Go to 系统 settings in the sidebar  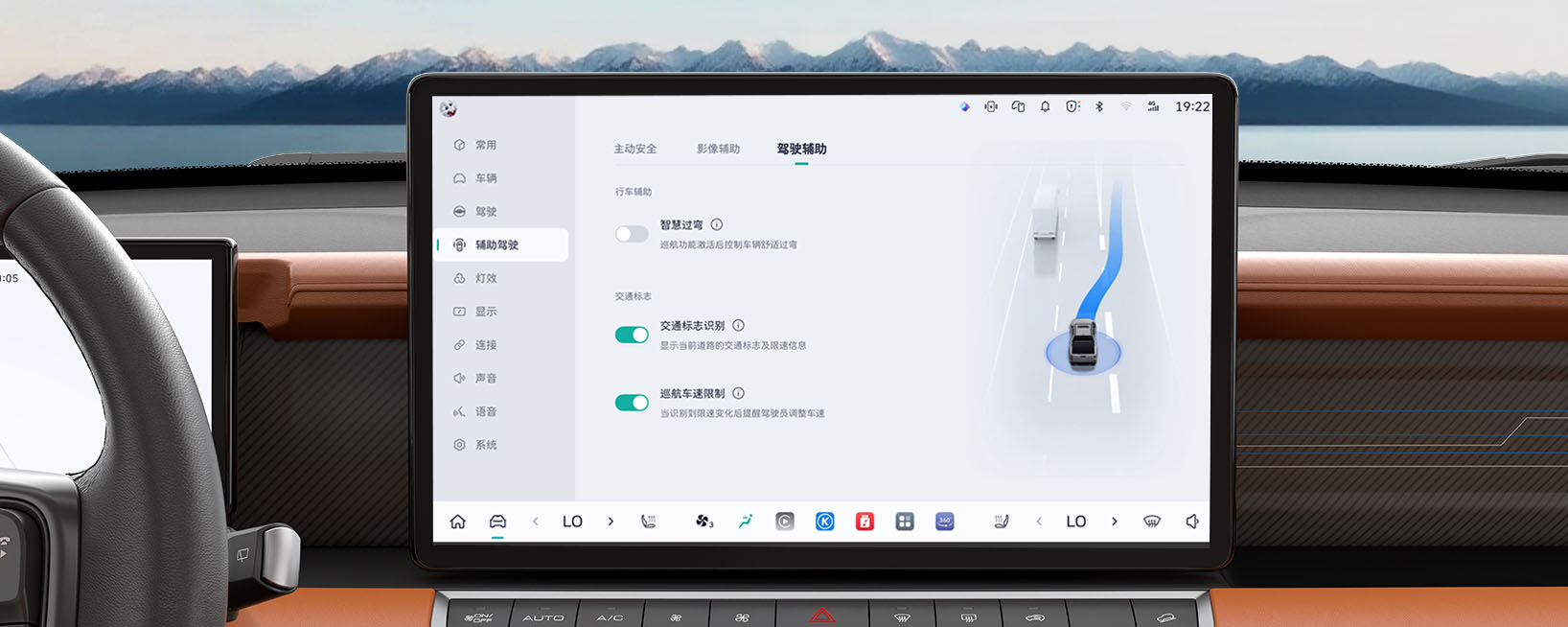pyautogui.click(x=486, y=445)
